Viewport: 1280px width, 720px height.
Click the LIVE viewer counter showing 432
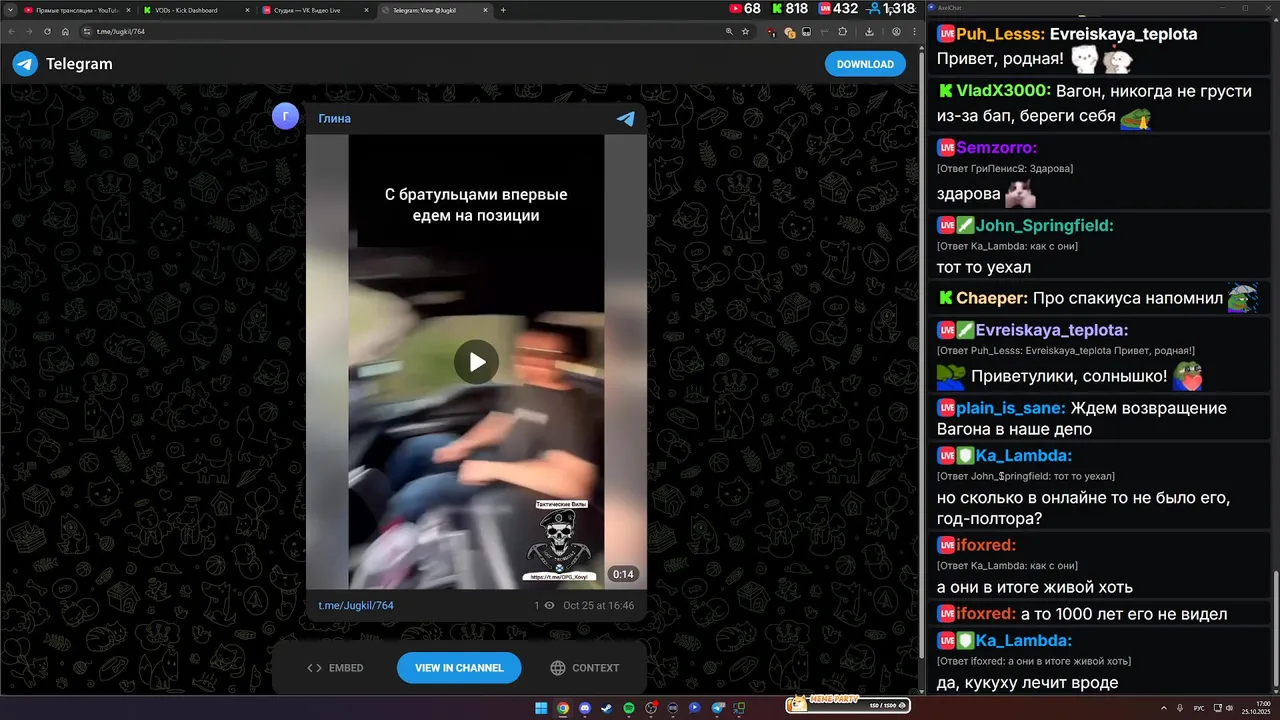[x=838, y=8]
